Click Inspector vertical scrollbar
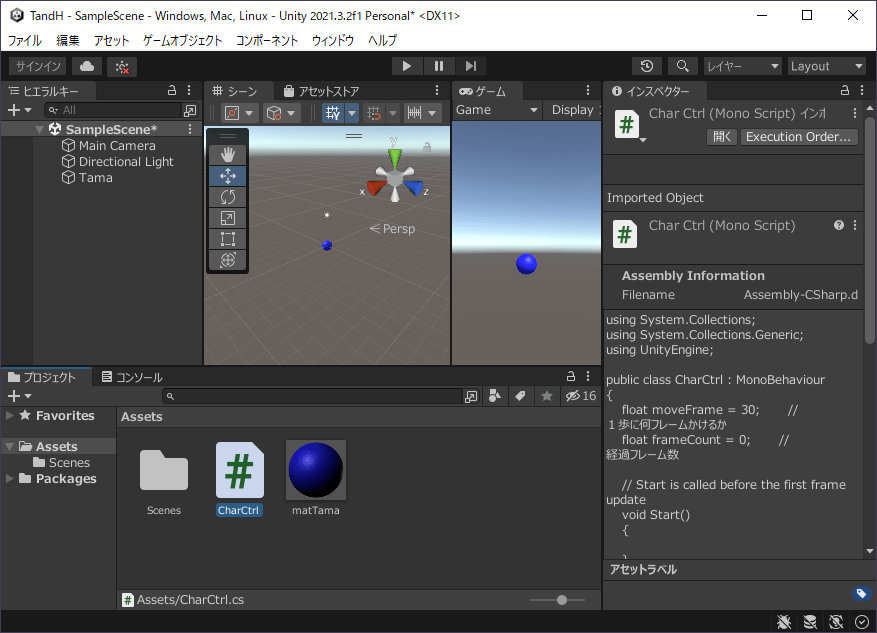 (x=869, y=229)
